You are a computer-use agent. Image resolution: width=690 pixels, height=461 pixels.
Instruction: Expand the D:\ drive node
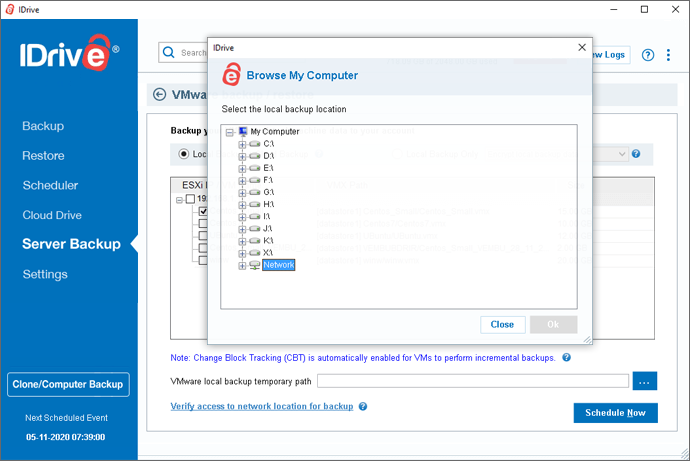click(x=242, y=156)
